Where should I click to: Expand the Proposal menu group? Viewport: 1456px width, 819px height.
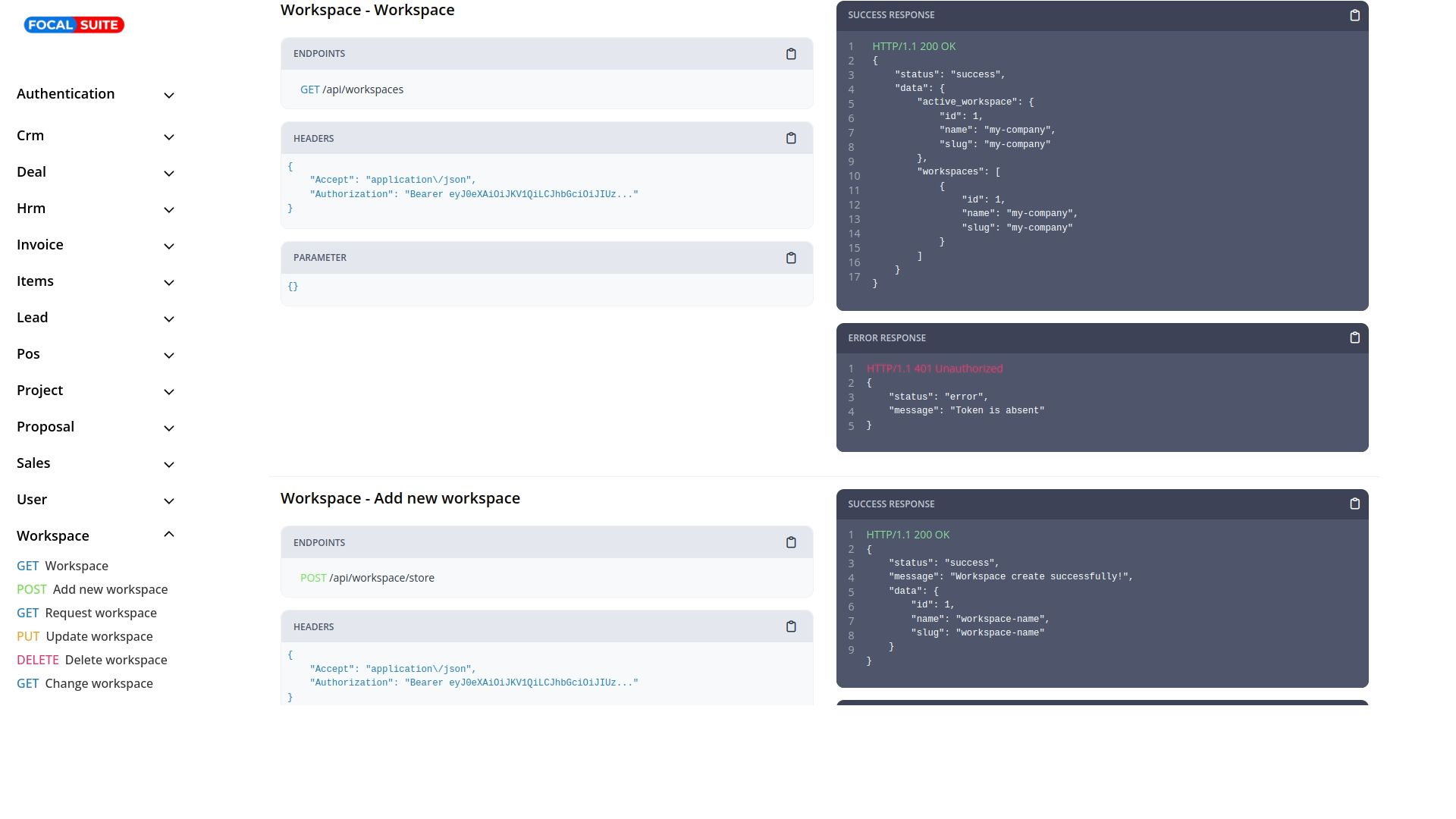click(96, 427)
